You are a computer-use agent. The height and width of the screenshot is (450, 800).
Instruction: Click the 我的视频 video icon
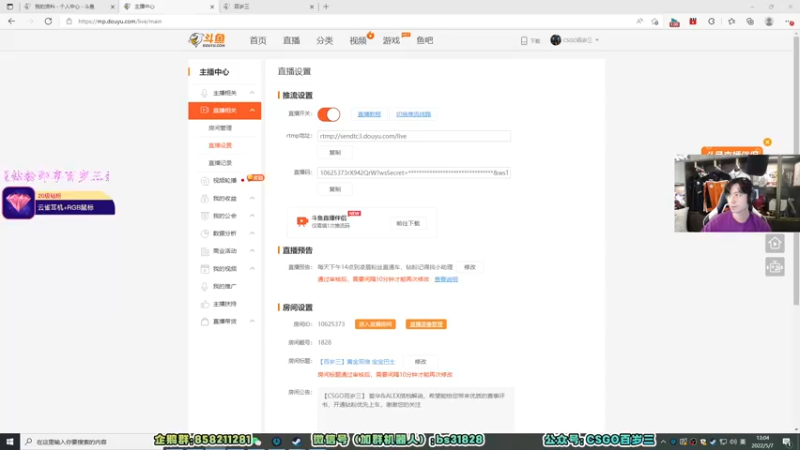205,269
